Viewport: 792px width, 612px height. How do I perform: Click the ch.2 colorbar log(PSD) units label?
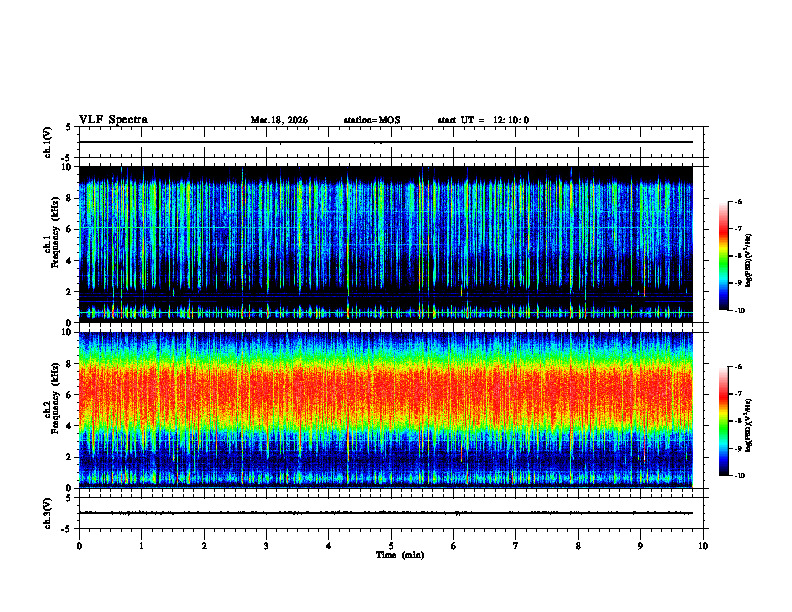749,426
